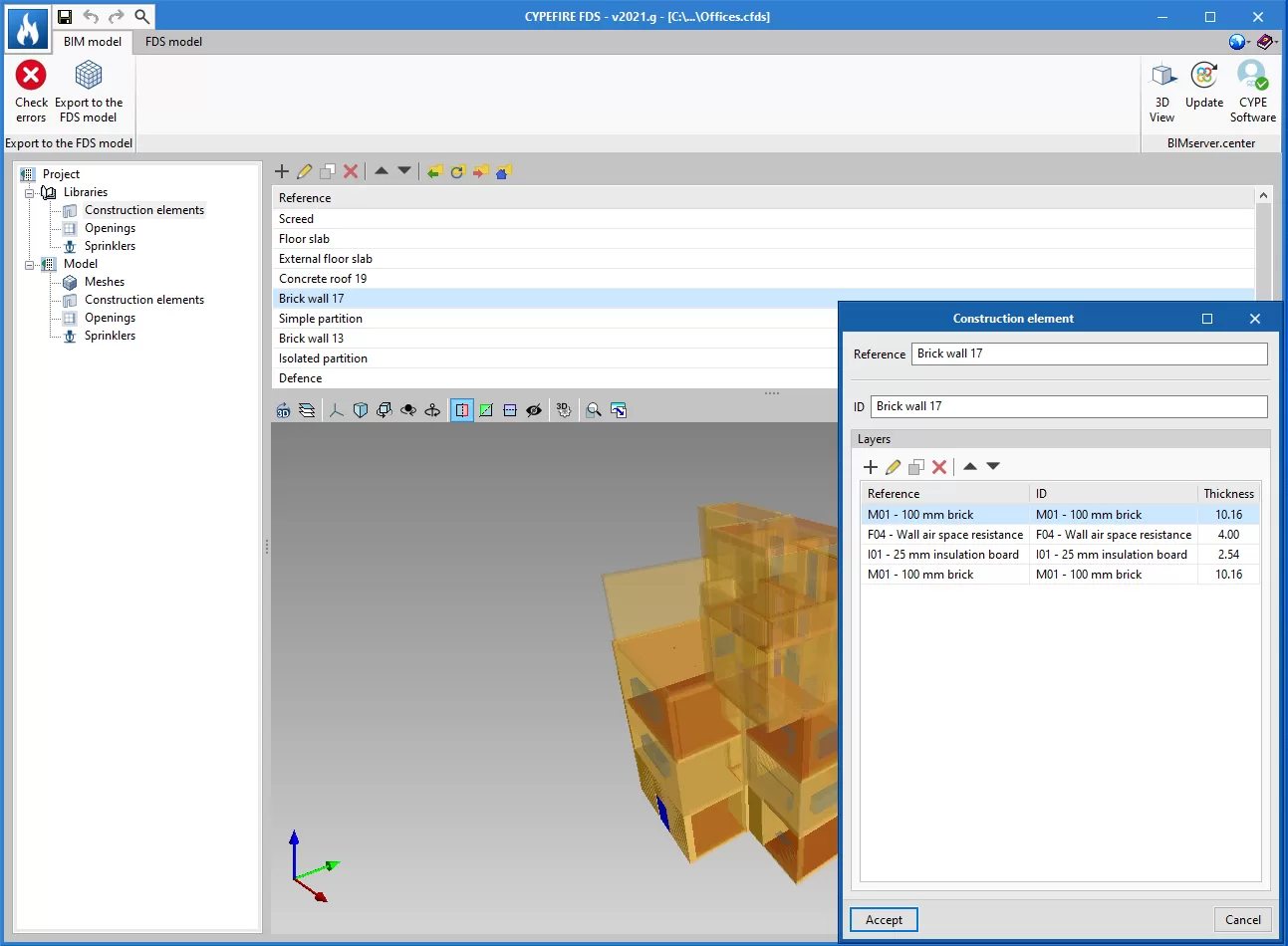Viewport: 1288px width, 946px height.
Task: Select Sprinklers under Model
Action: (110, 336)
